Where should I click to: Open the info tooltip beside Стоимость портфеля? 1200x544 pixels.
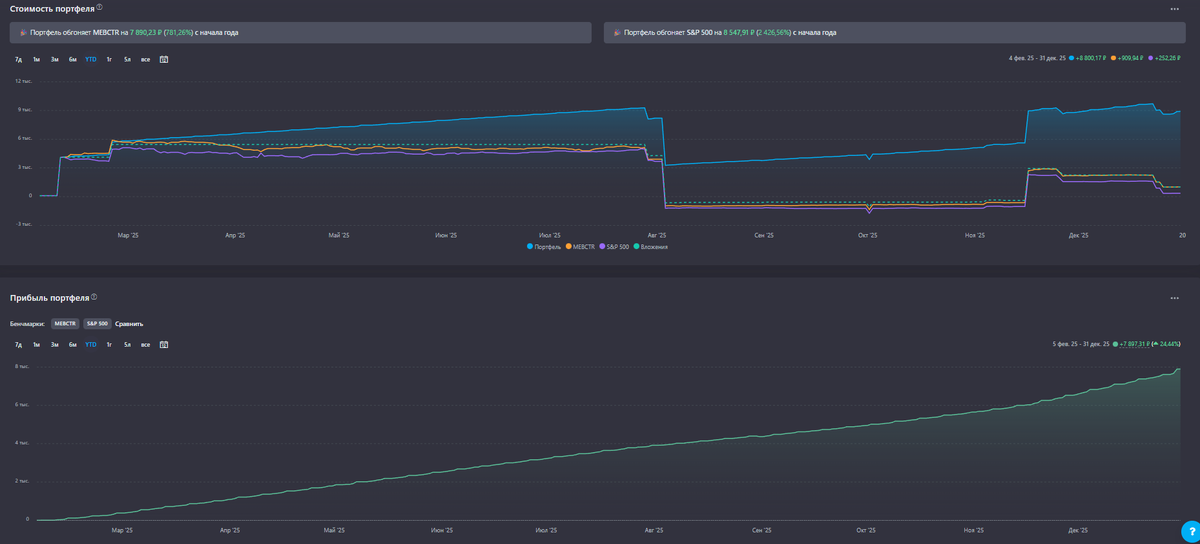coord(100,8)
